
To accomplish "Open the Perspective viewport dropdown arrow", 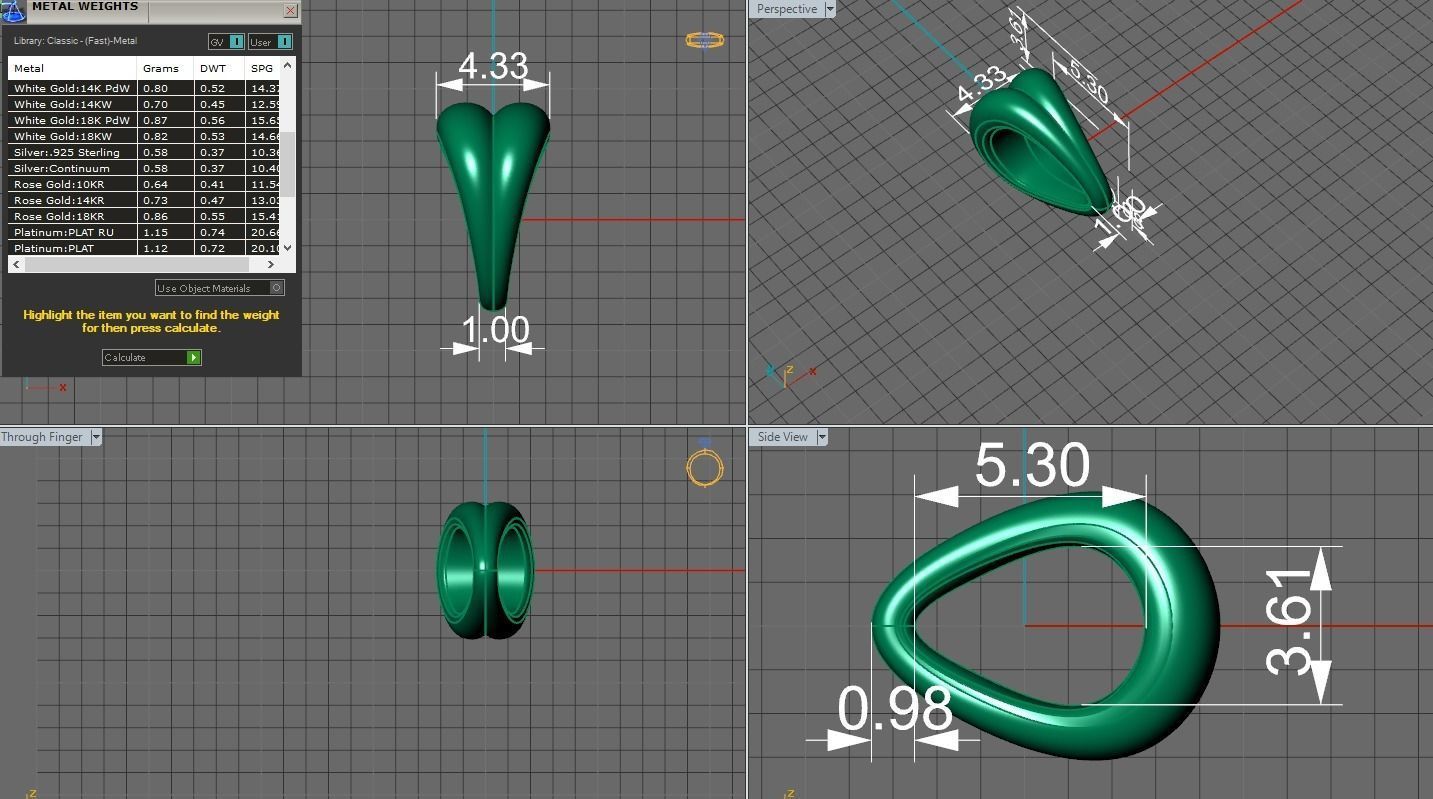I will pos(829,9).
